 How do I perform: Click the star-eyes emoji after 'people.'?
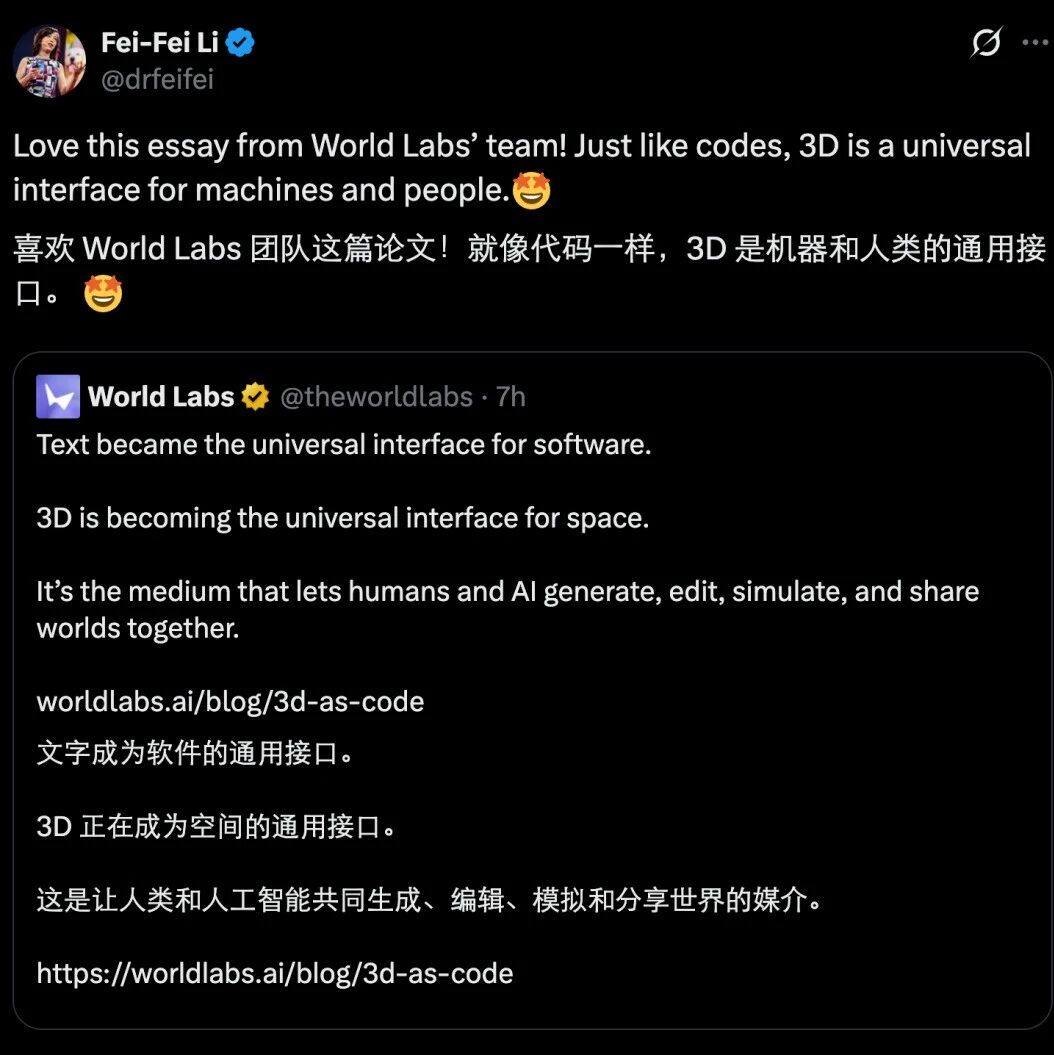pyautogui.click(x=531, y=190)
